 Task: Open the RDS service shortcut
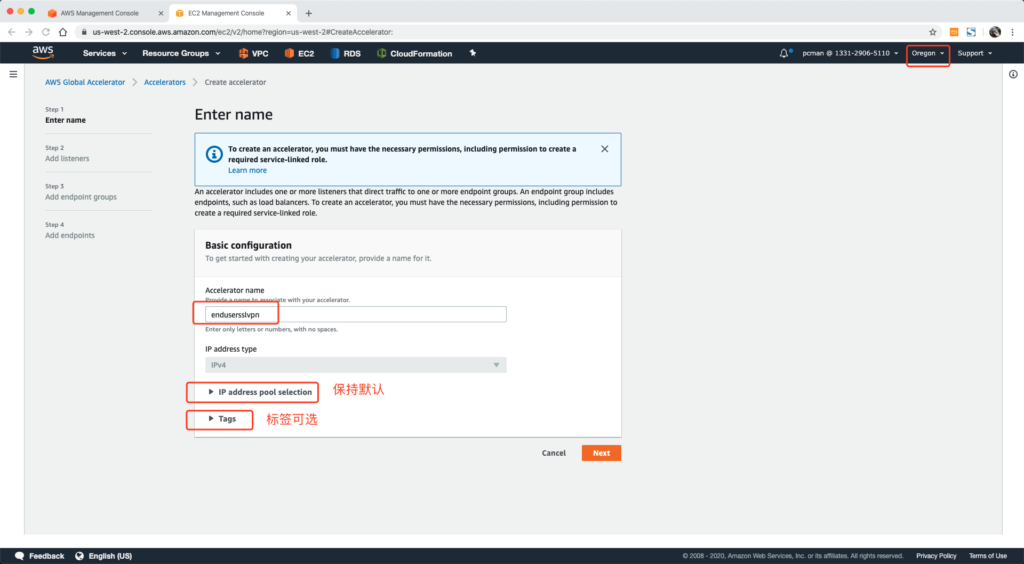click(345, 53)
